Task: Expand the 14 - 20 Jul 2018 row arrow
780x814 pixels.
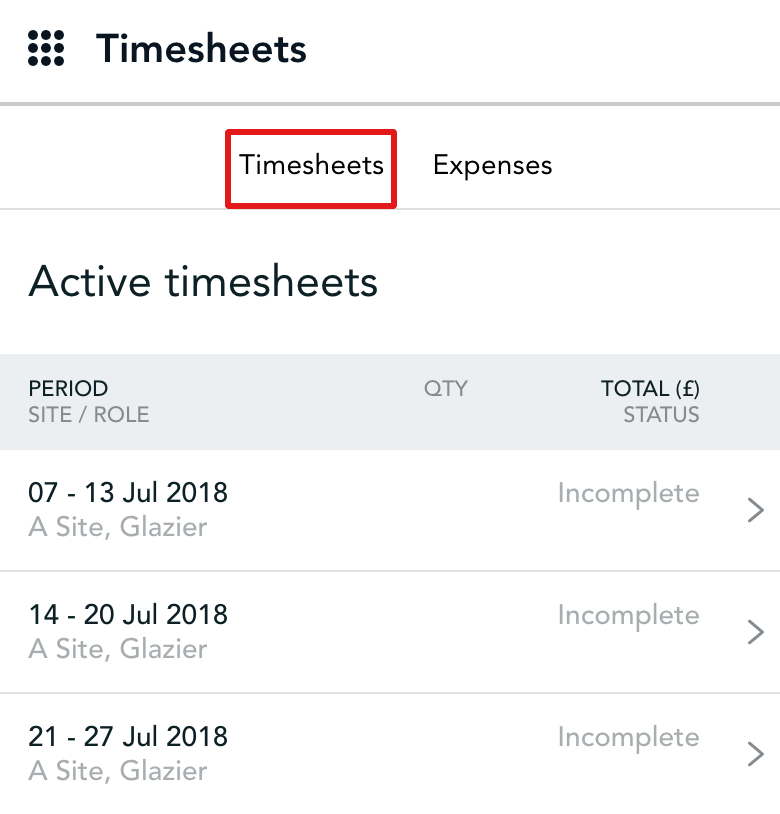Action: [x=757, y=632]
